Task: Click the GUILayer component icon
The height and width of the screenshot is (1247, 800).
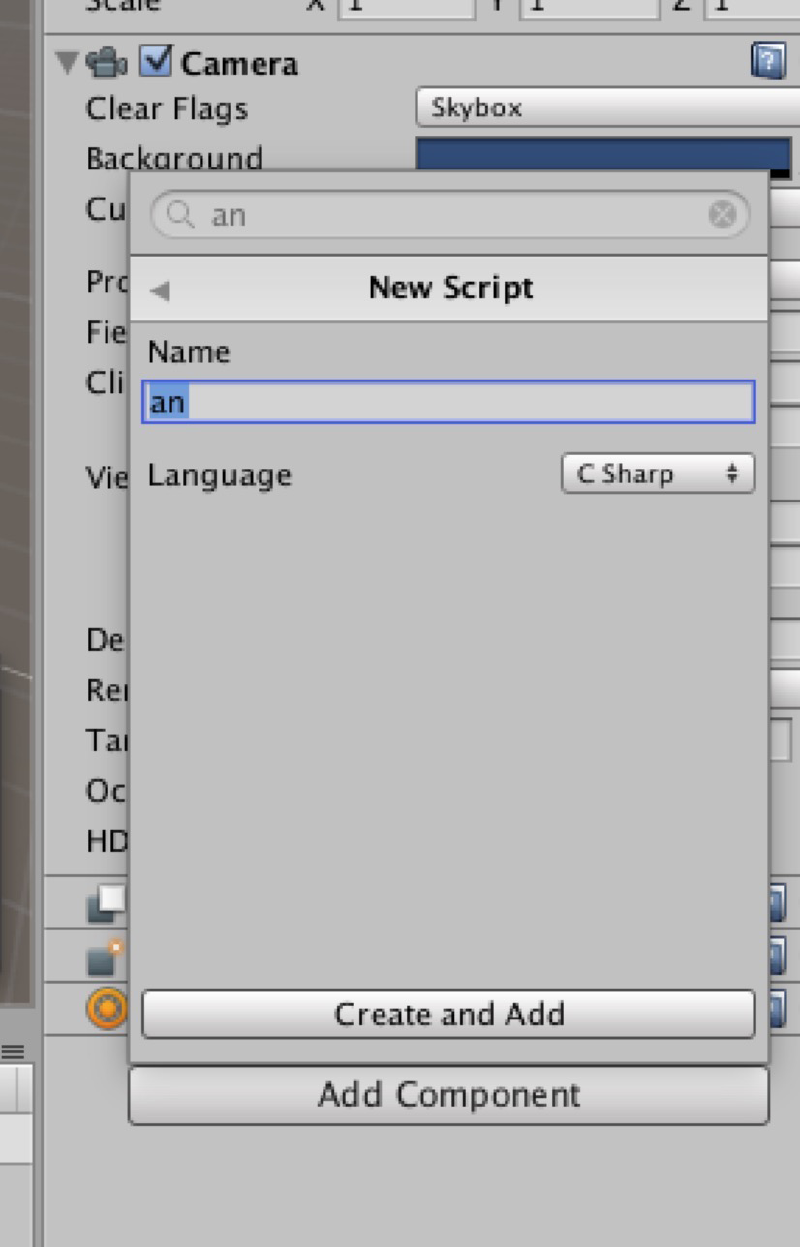Action: tap(106, 904)
